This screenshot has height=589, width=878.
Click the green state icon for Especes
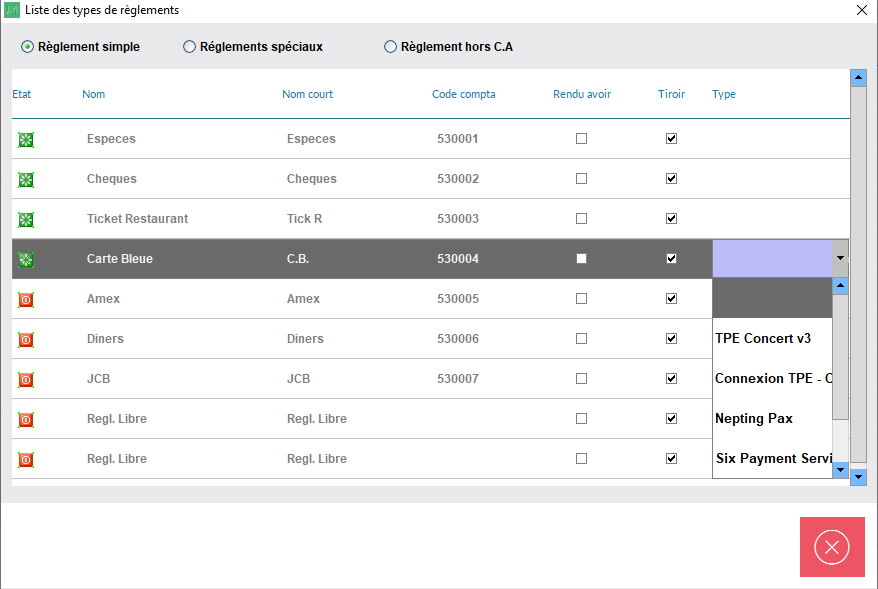coord(26,139)
